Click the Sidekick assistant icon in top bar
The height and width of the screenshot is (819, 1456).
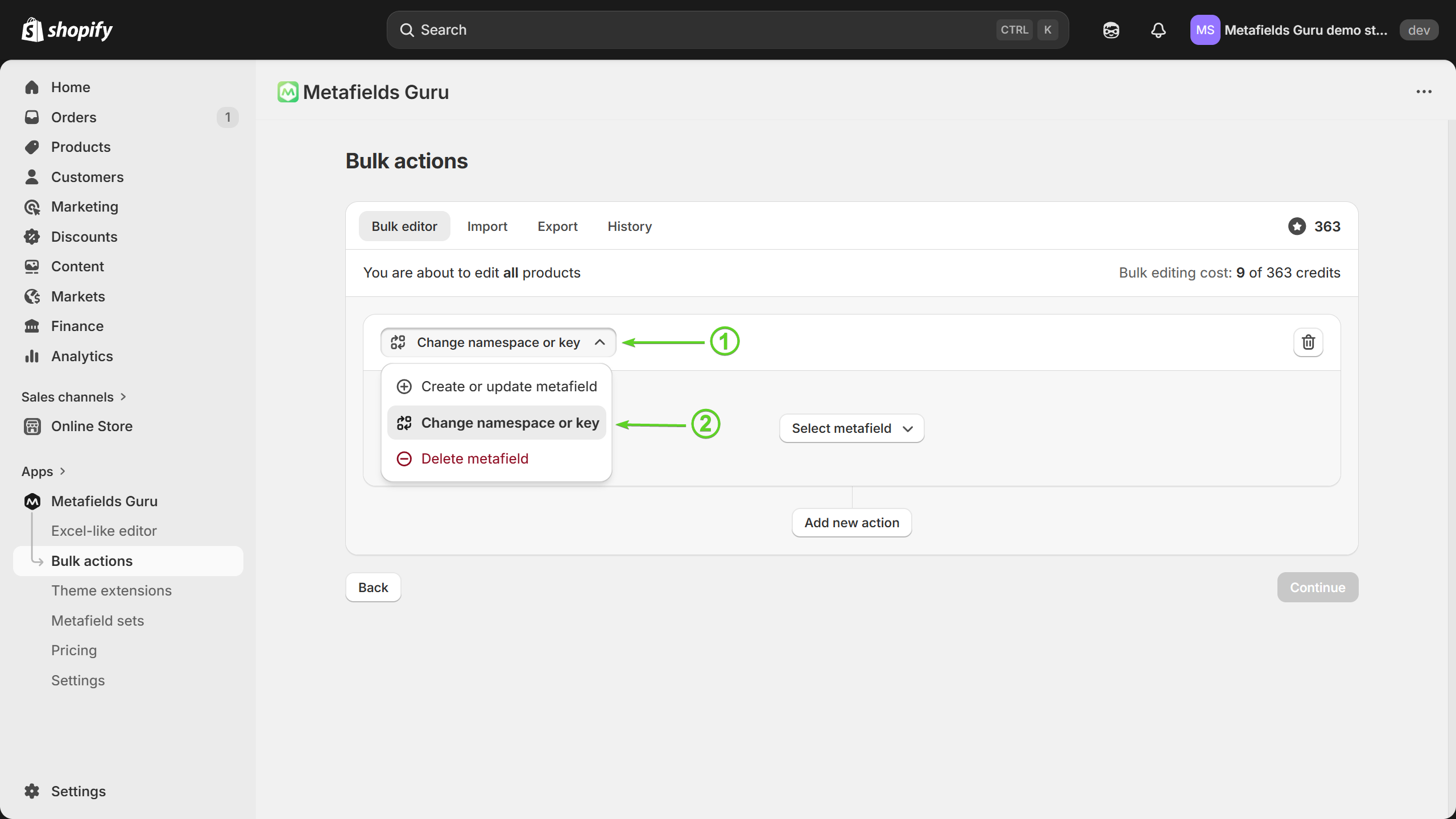coord(1111,30)
